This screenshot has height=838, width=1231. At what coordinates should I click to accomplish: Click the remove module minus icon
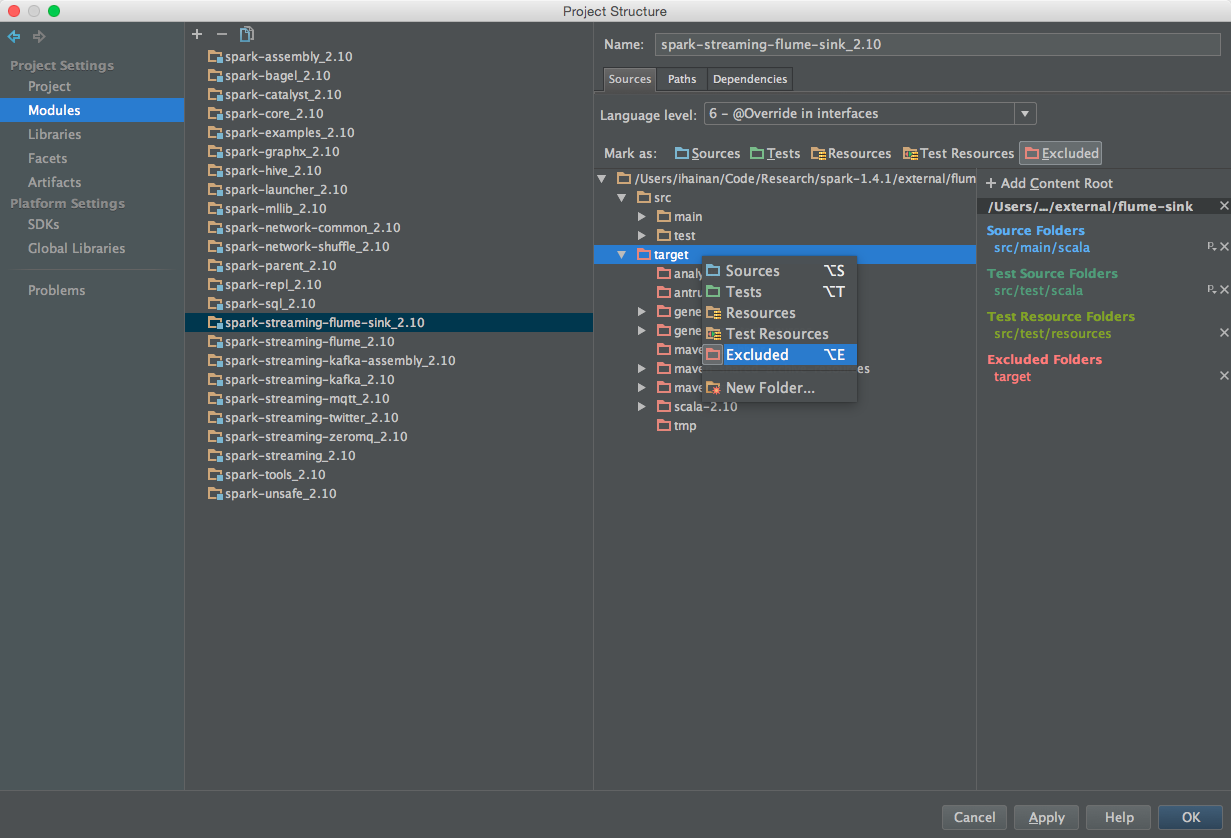222,34
